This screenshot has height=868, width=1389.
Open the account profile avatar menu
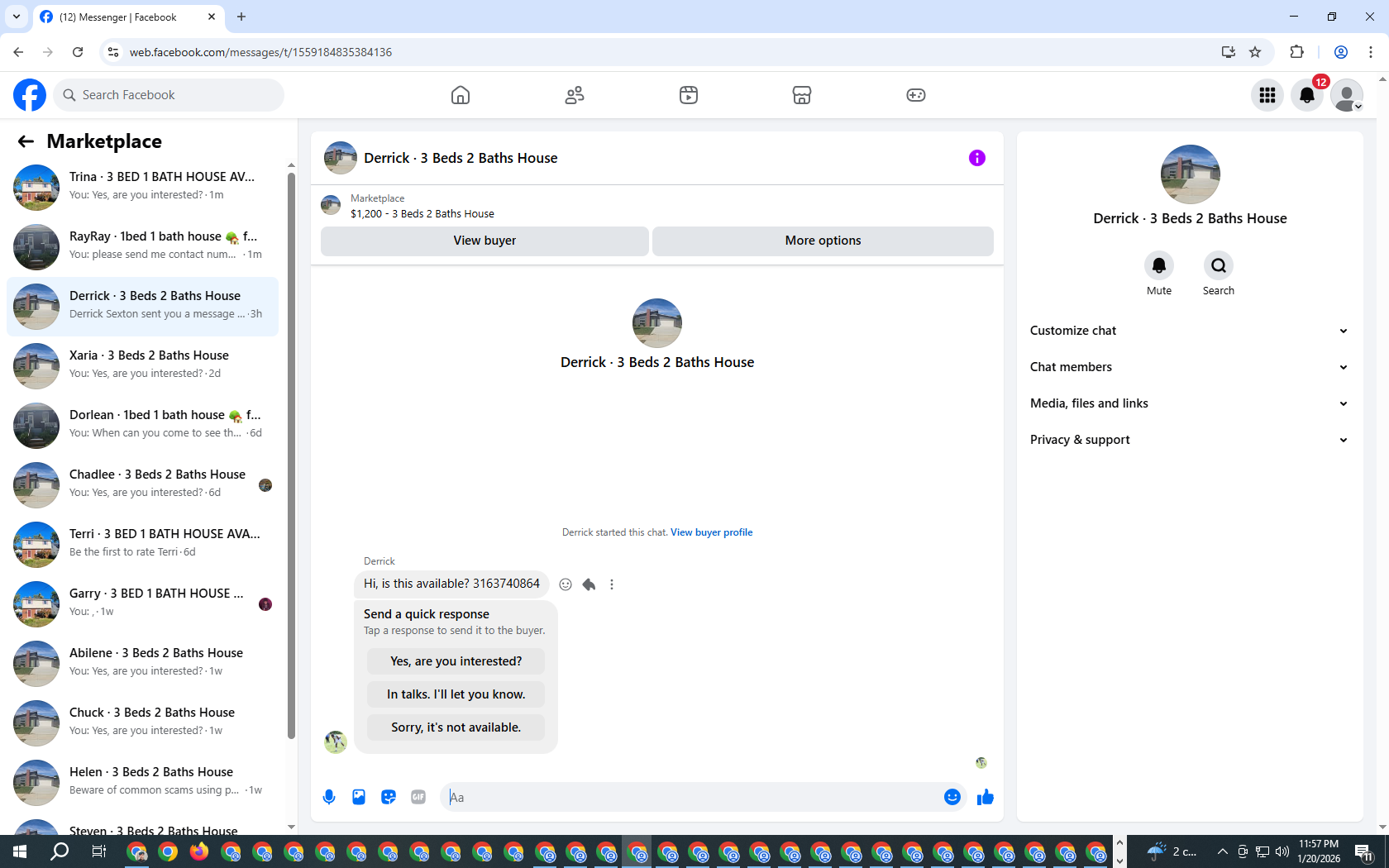[x=1347, y=95]
